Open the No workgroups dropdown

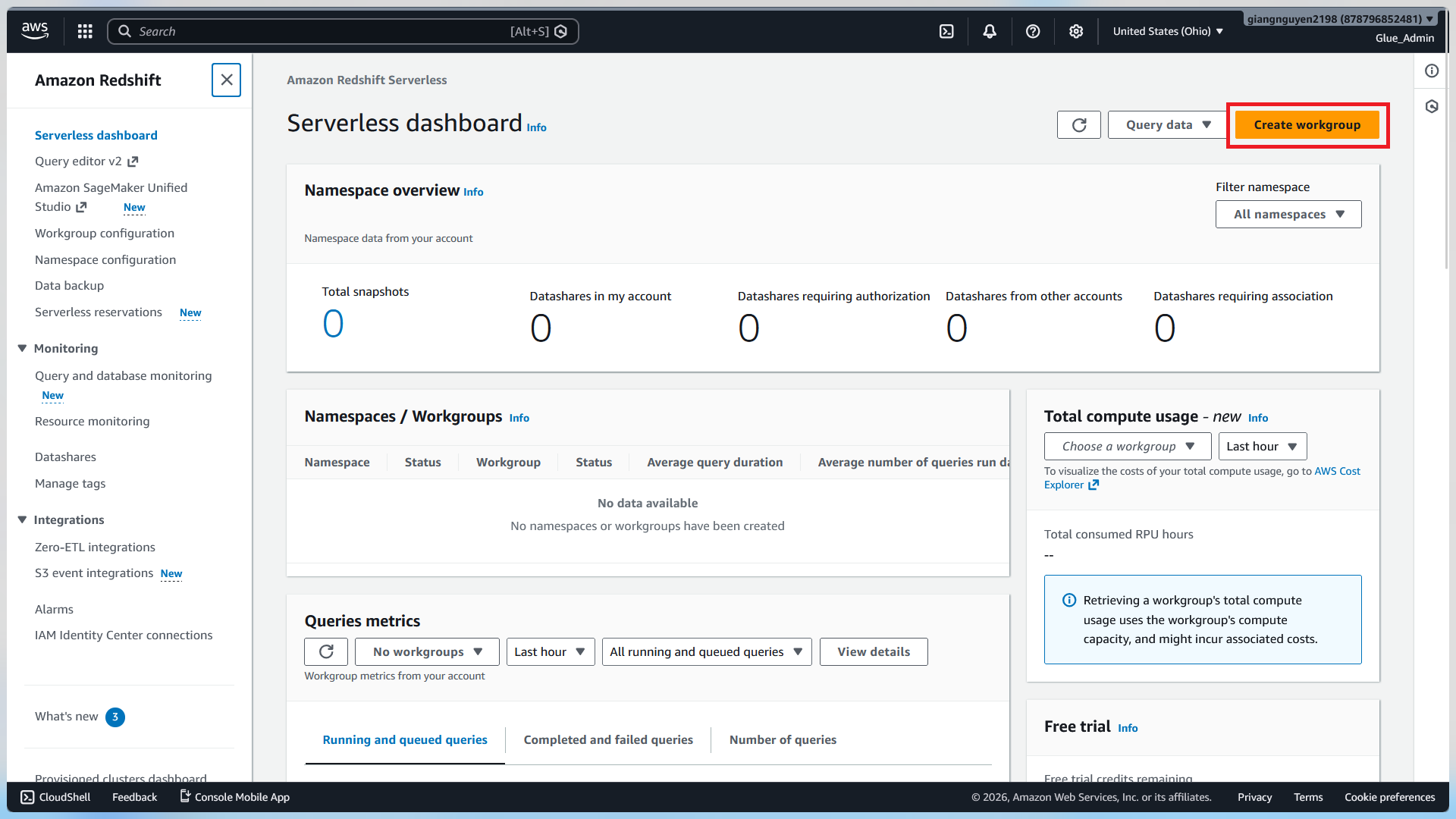tap(427, 651)
